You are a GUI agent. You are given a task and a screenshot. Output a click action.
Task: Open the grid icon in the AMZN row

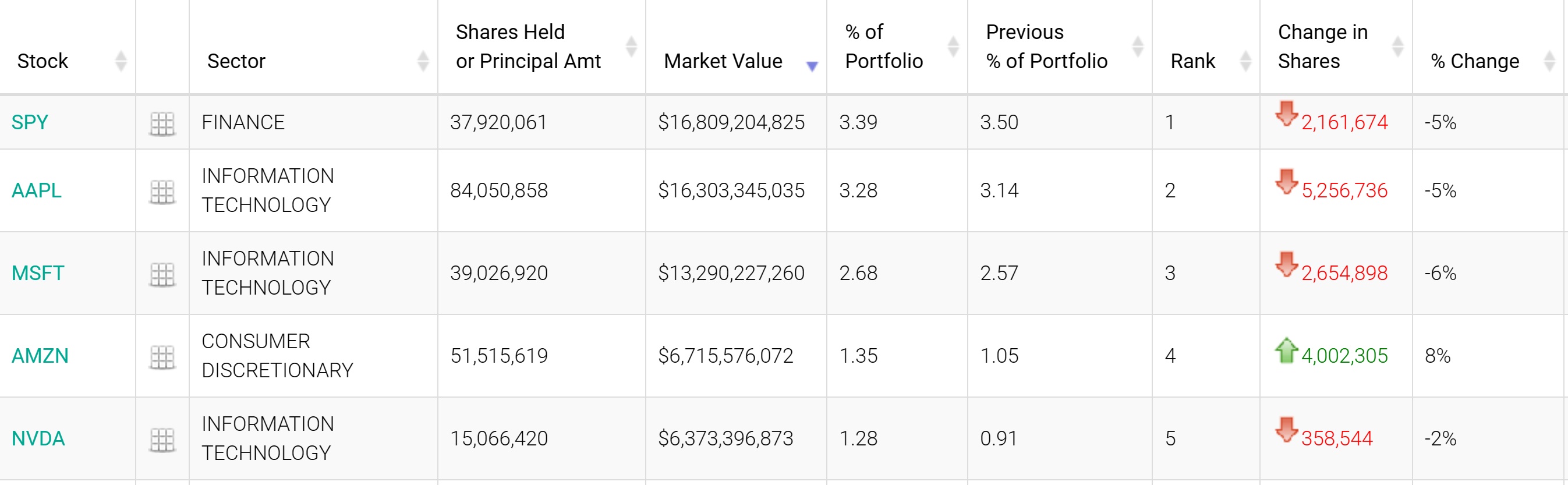[x=162, y=357]
